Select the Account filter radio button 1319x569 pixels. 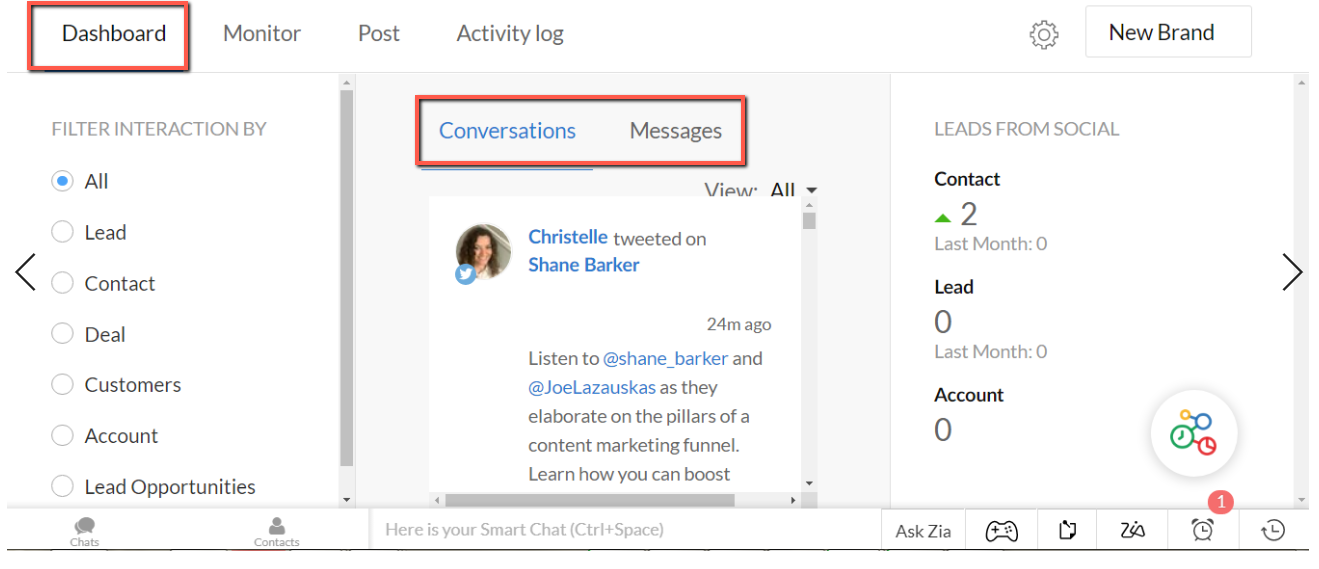[62, 436]
